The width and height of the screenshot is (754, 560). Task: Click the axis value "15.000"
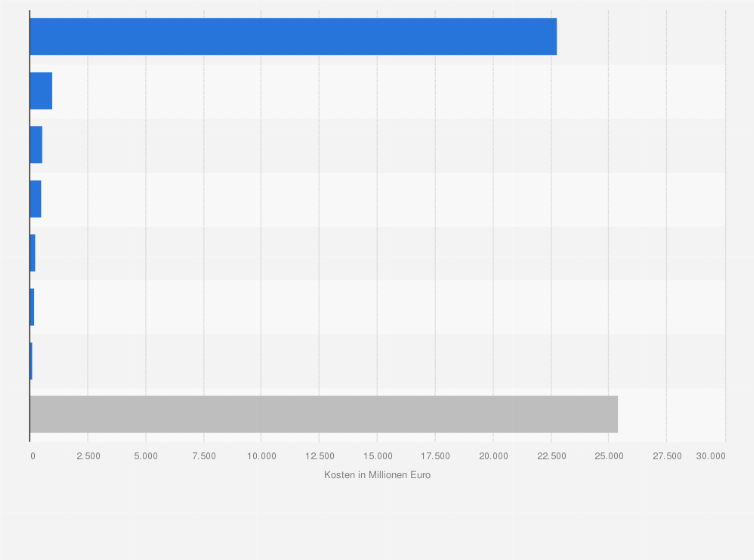(x=378, y=456)
